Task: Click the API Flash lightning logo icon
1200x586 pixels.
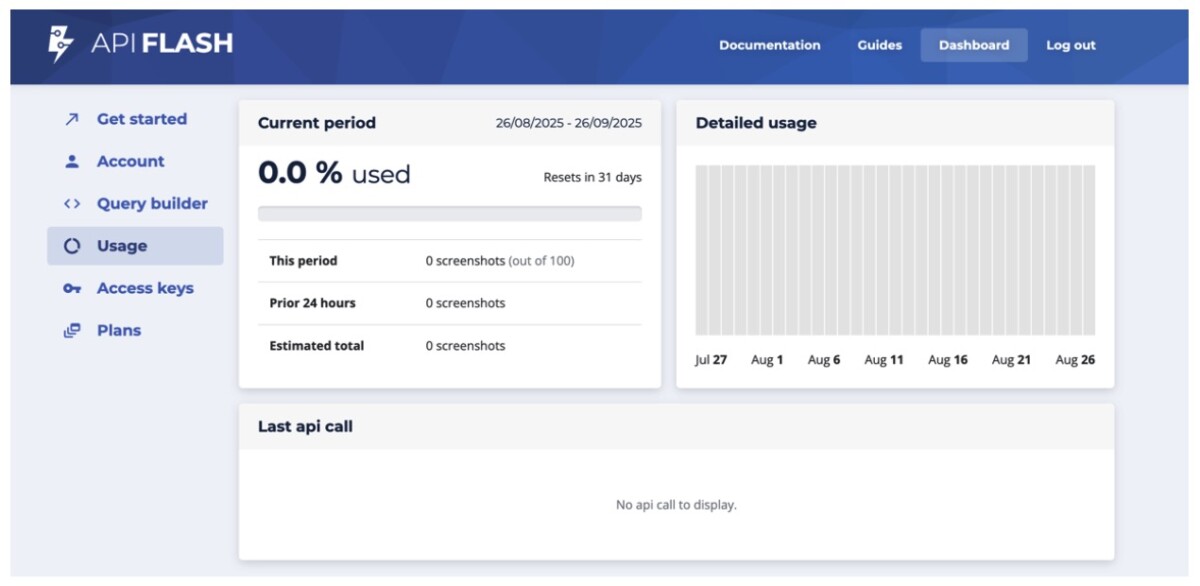Action: (61, 44)
